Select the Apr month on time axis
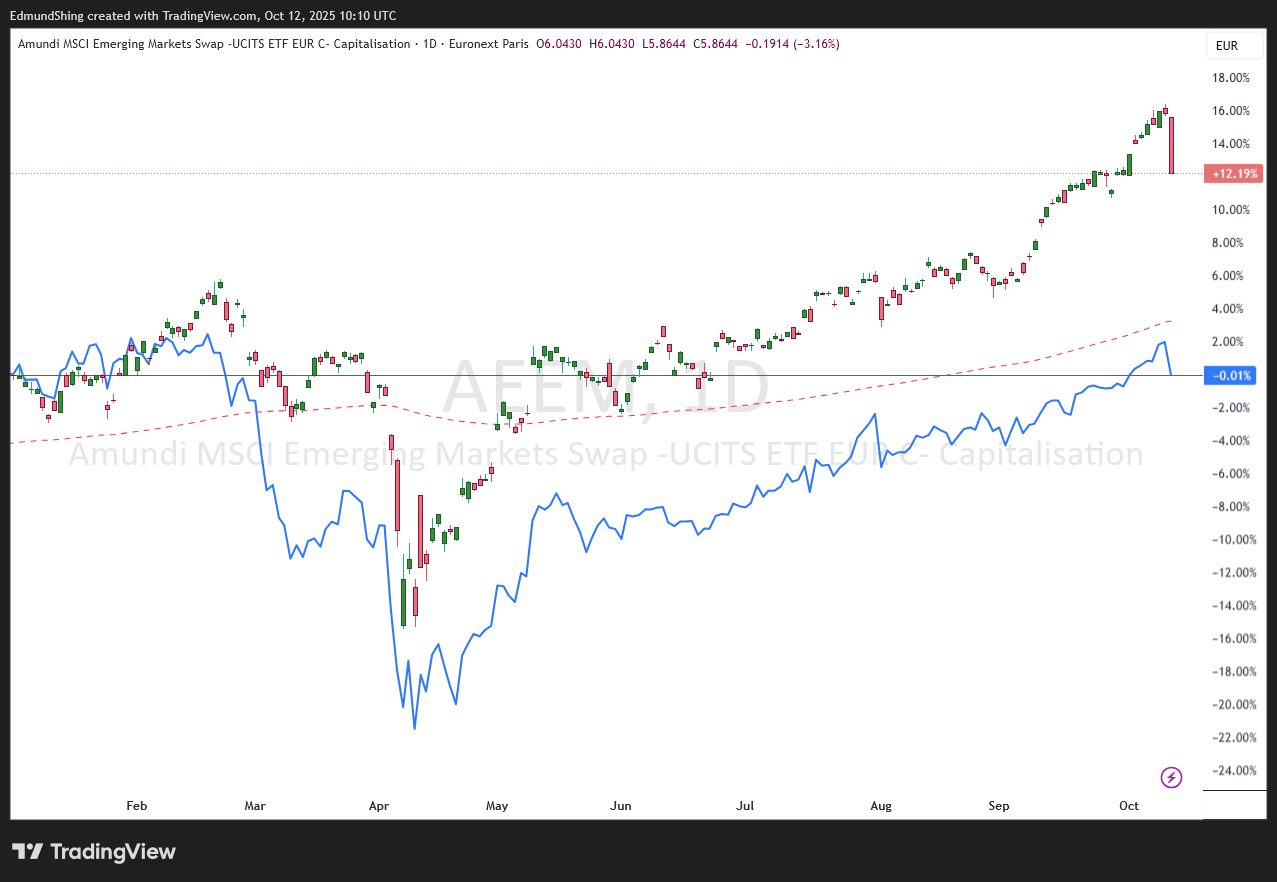Image resolution: width=1277 pixels, height=882 pixels. coord(378,805)
